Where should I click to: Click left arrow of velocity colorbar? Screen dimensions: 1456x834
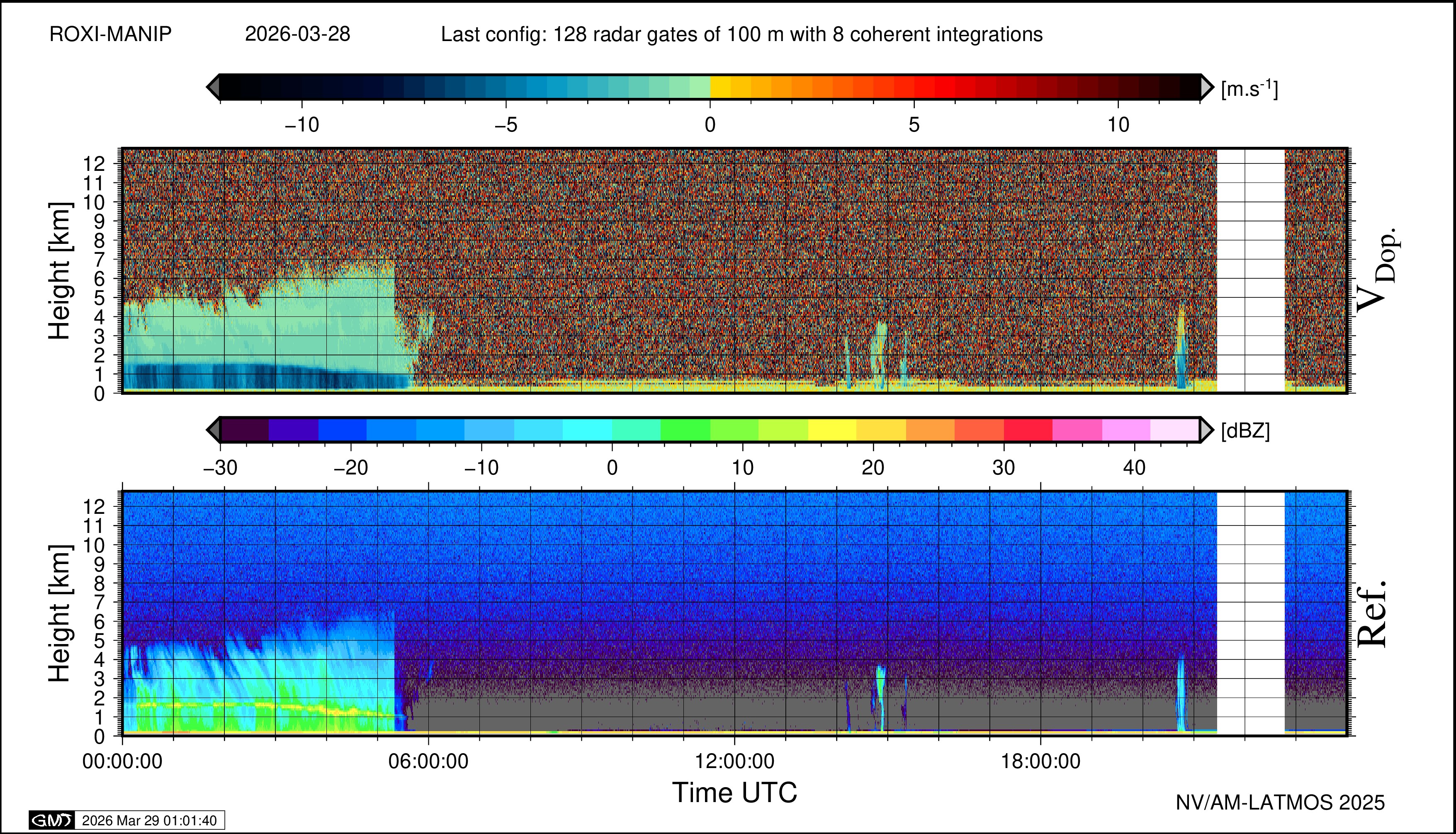(x=213, y=87)
